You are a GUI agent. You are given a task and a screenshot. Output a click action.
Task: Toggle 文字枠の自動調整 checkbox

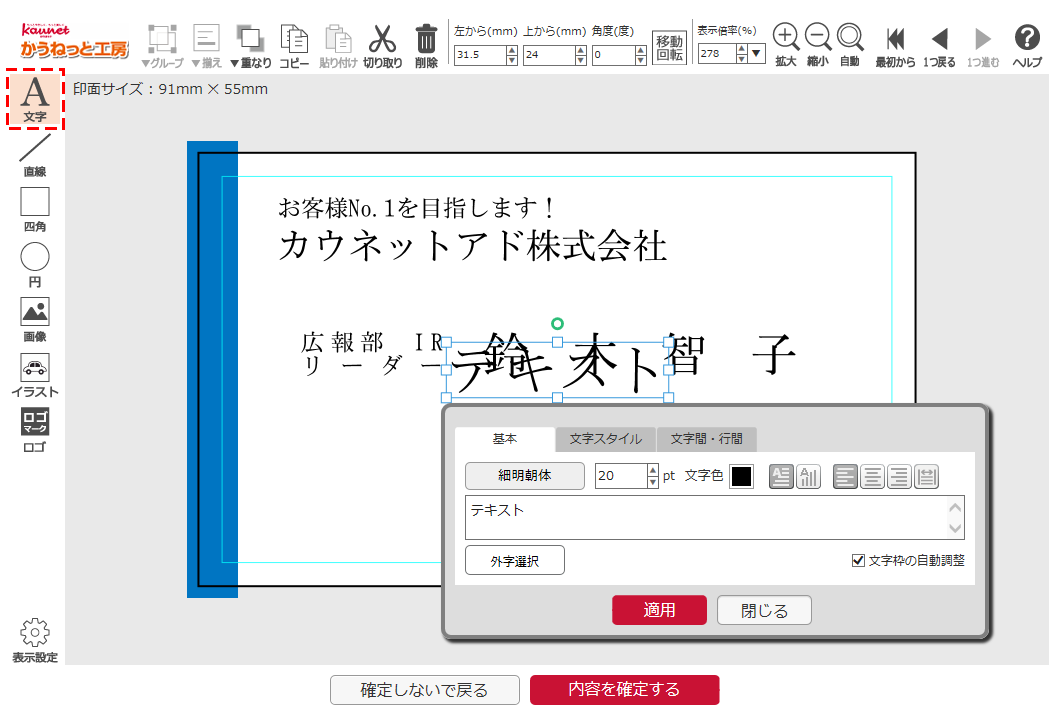coord(859,560)
